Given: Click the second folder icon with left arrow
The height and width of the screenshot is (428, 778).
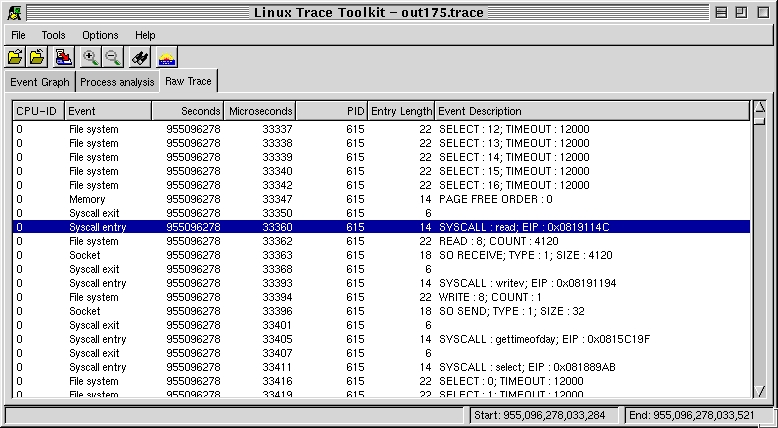Looking at the screenshot, I should coord(37,58).
